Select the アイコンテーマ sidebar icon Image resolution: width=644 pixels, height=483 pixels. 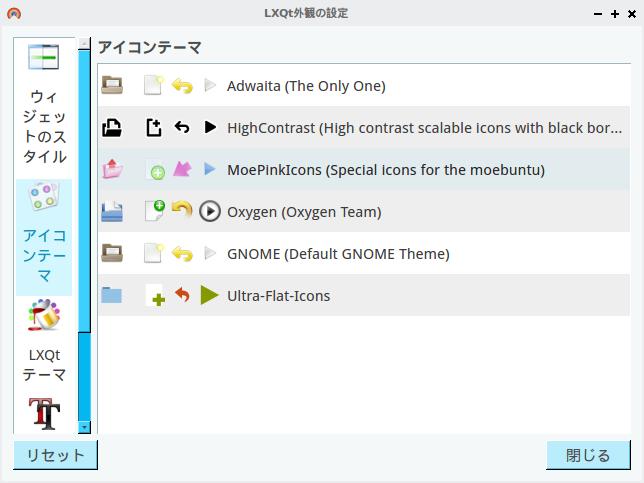click(x=44, y=197)
